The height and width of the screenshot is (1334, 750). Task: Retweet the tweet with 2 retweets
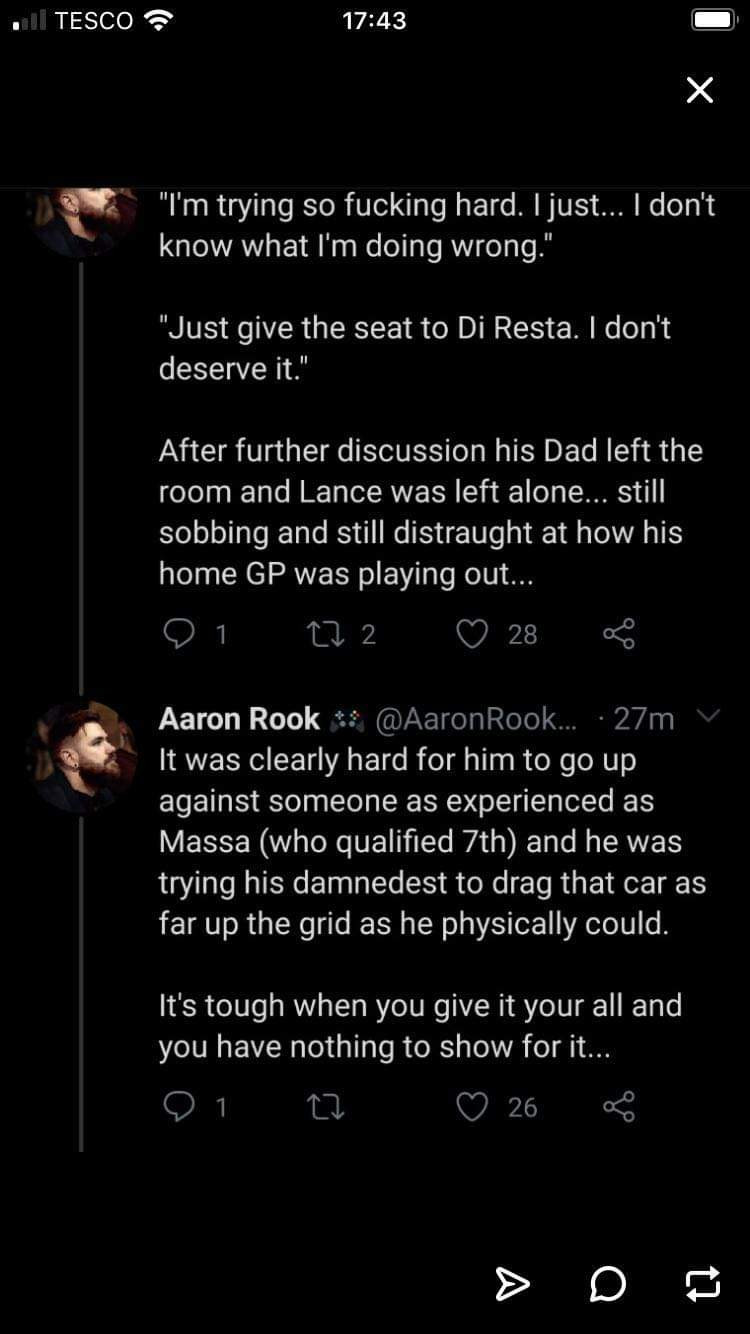[322, 634]
